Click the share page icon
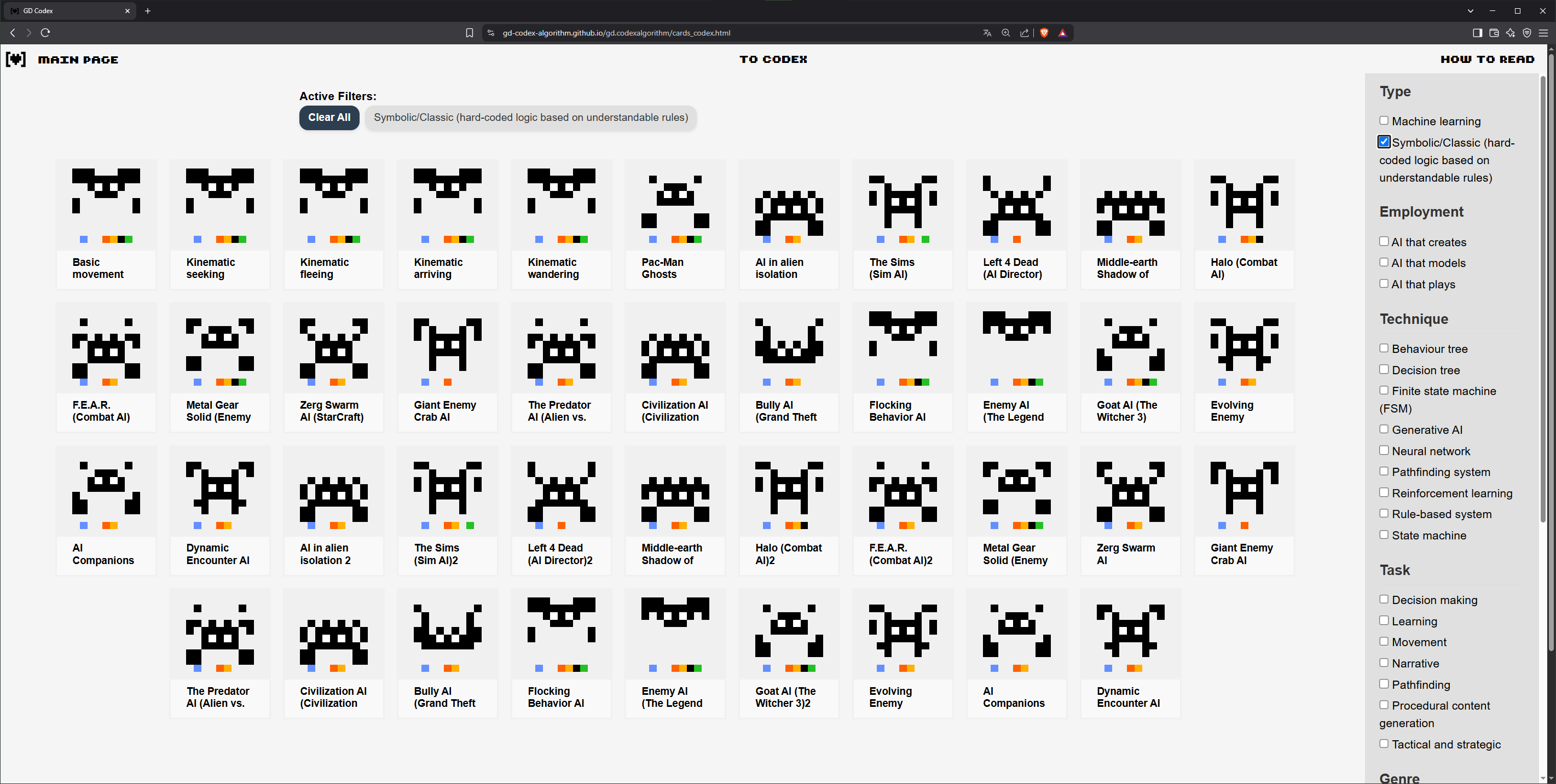The width and height of the screenshot is (1556, 784). tap(1025, 33)
